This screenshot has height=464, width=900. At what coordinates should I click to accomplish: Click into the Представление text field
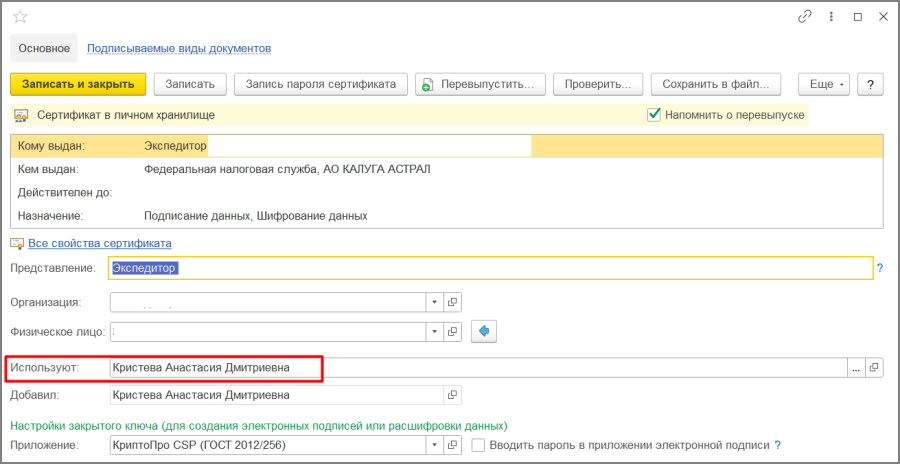[491, 268]
